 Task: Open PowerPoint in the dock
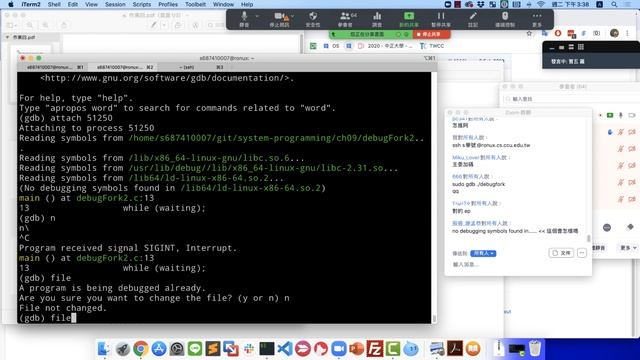(356, 349)
